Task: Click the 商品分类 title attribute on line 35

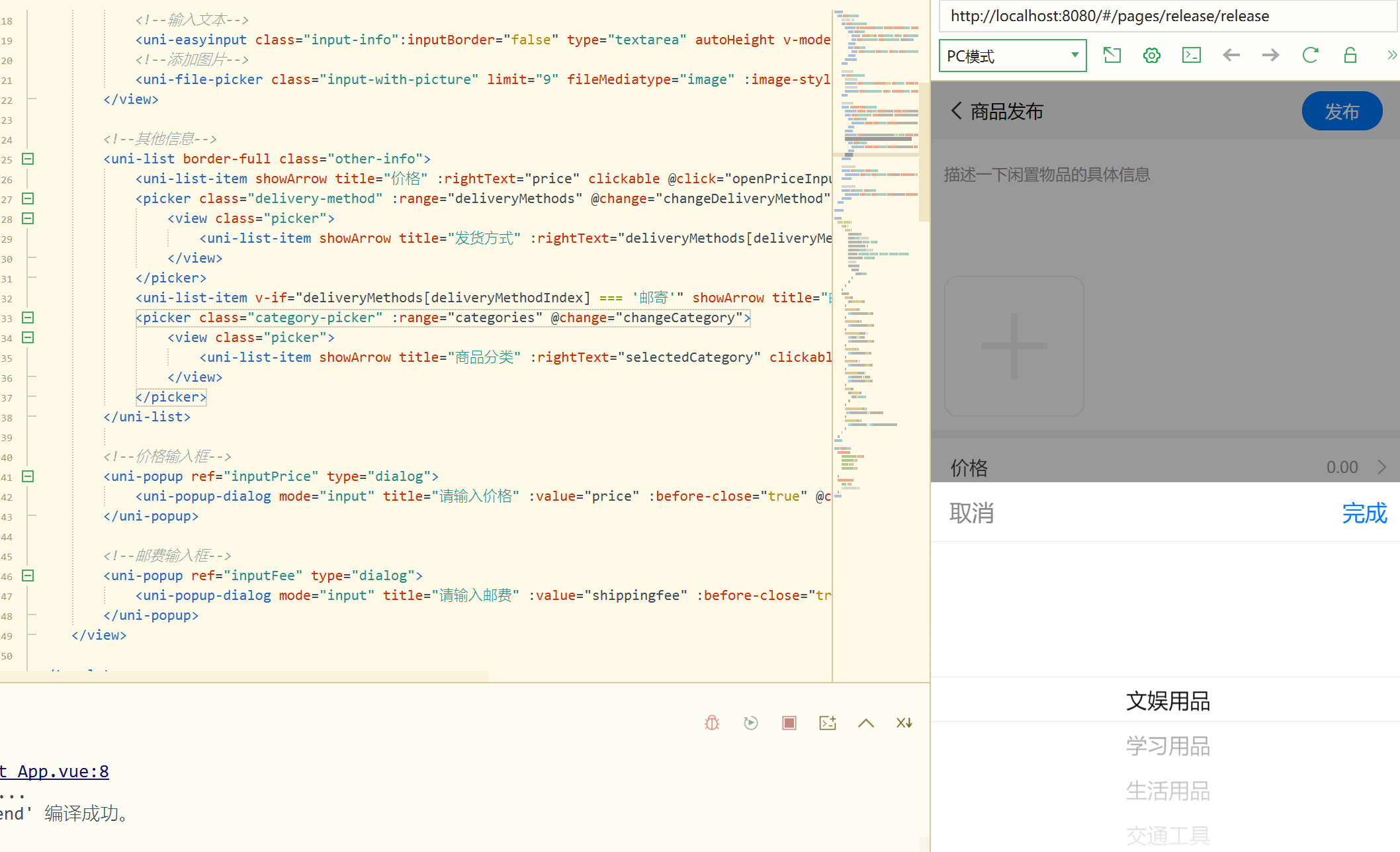Action: coord(460,357)
